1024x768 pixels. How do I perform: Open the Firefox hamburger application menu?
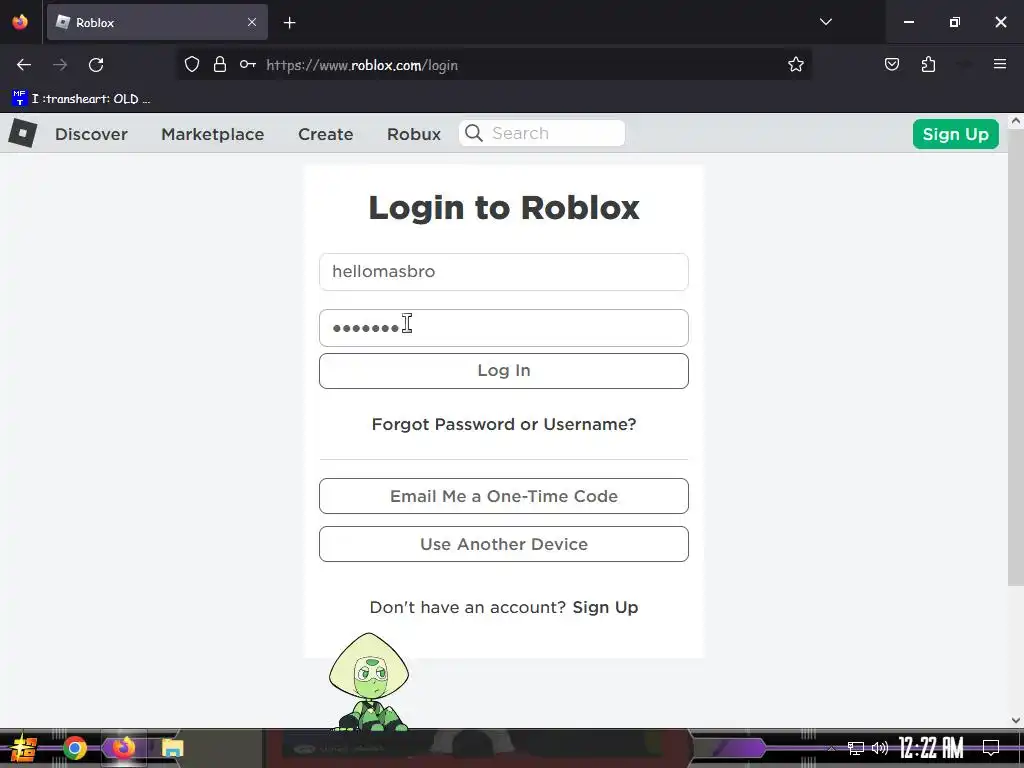pos(1000,64)
